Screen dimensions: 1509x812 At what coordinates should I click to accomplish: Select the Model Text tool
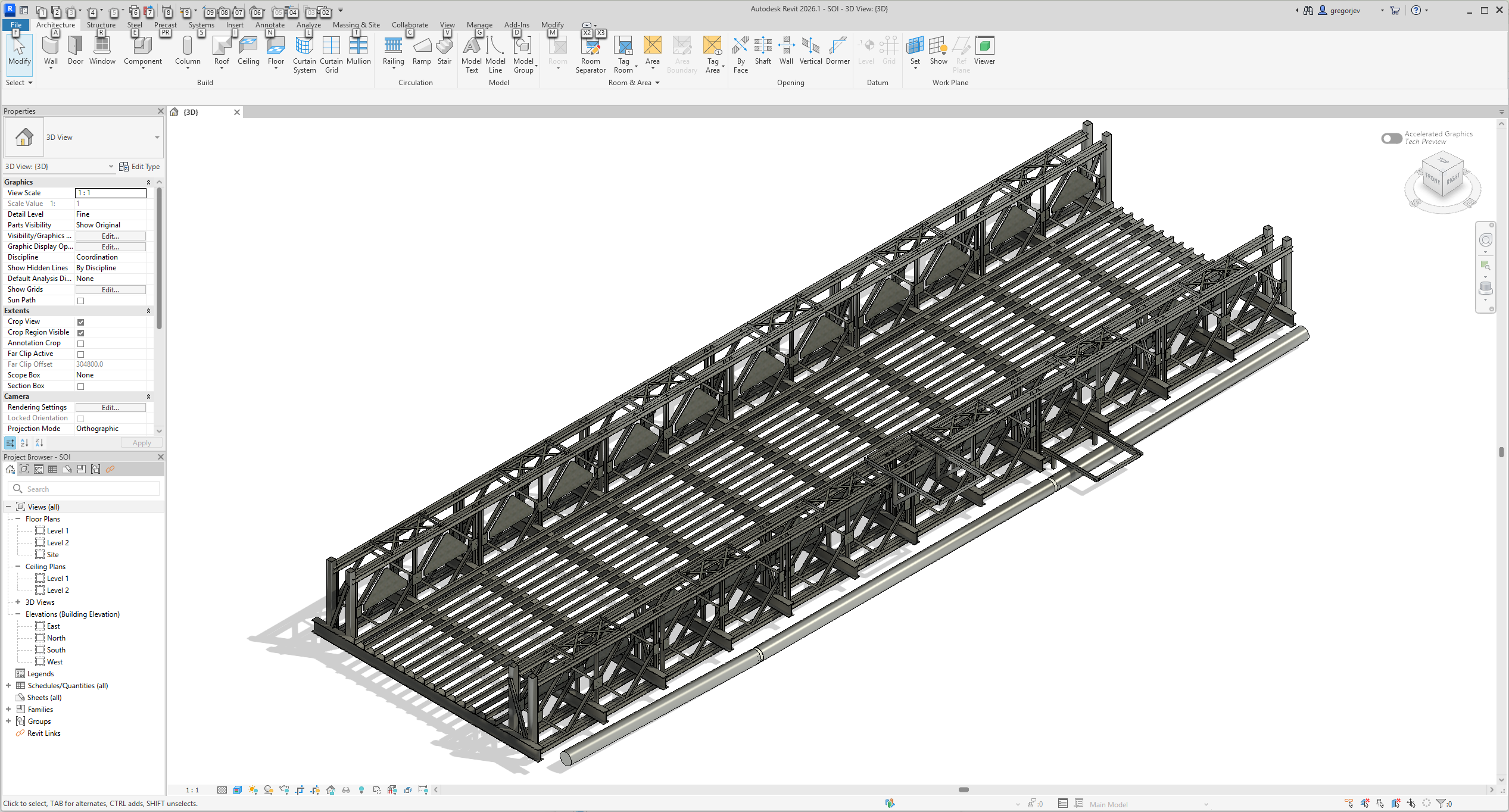pyautogui.click(x=472, y=54)
